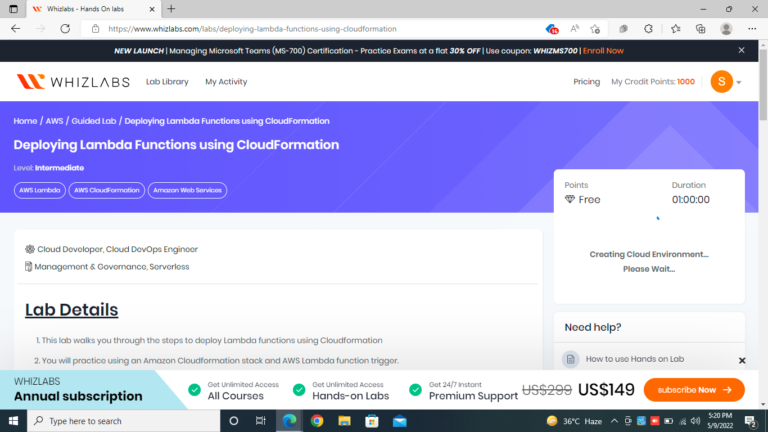Viewport: 768px width, 432px height.
Task: Close the annual subscription banner
Action: point(742,360)
